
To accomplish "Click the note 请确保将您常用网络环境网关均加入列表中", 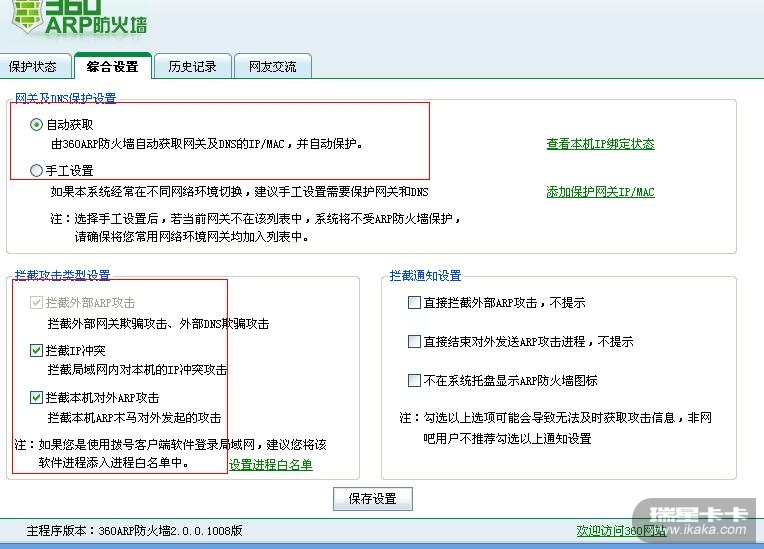I will [191, 237].
